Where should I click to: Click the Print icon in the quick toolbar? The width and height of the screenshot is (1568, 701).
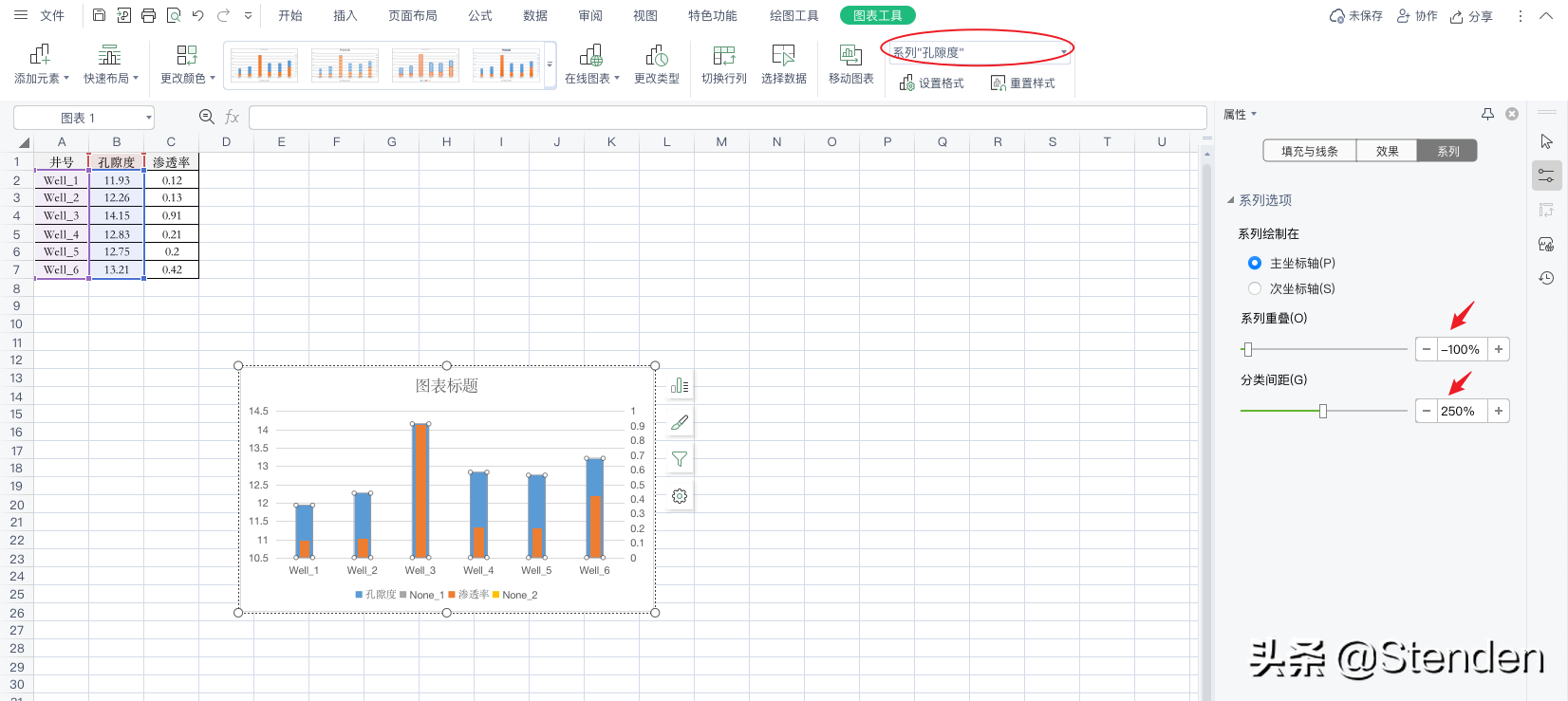click(148, 15)
